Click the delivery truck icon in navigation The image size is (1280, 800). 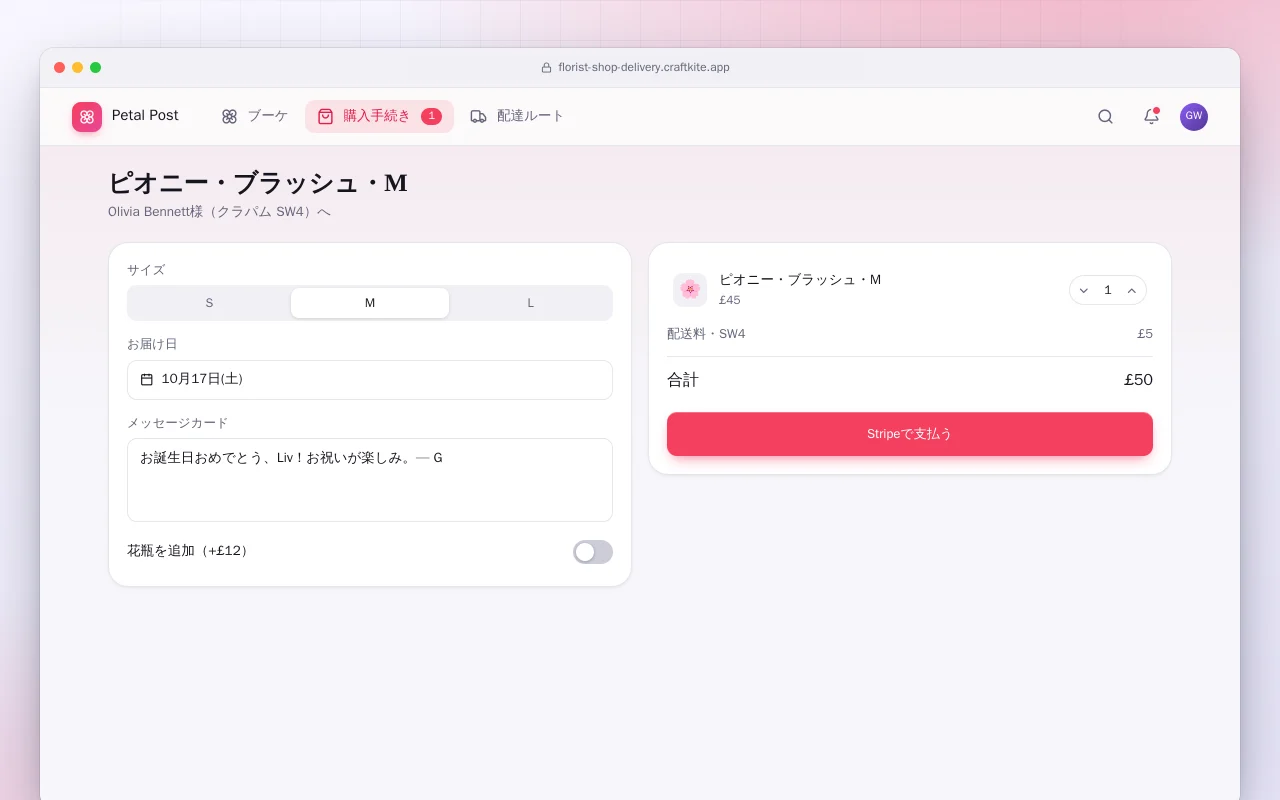479,116
